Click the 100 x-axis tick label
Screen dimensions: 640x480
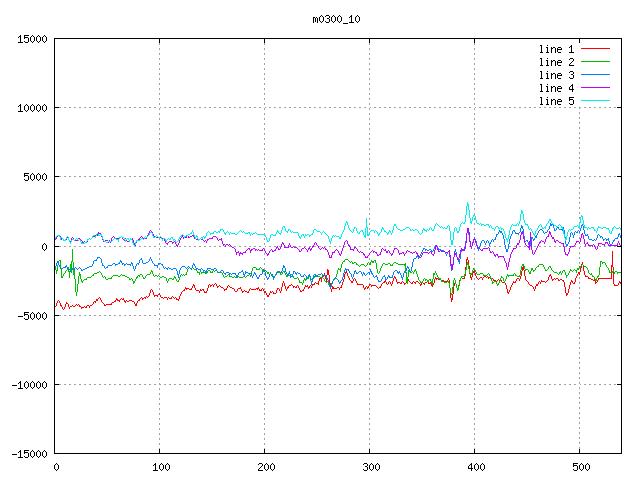pos(160,467)
